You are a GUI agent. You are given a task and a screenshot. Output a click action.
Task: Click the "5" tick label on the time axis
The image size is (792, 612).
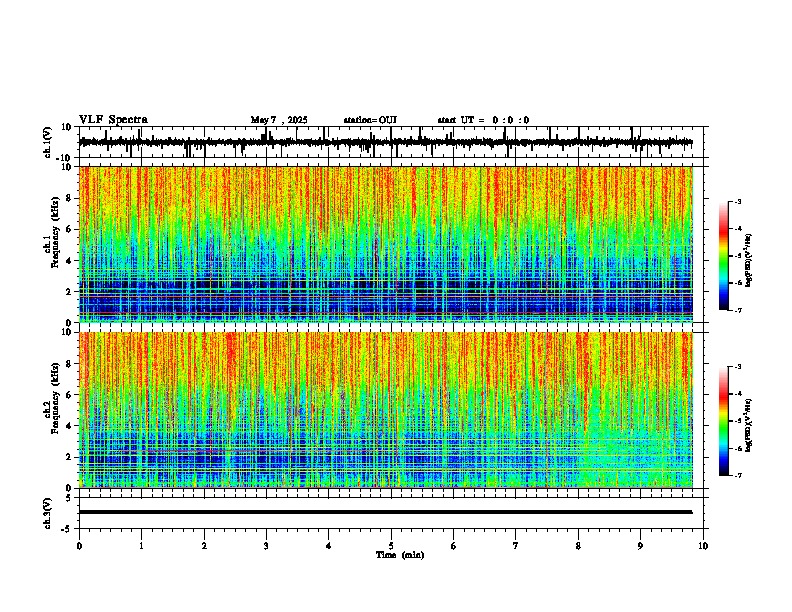(391, 546)
